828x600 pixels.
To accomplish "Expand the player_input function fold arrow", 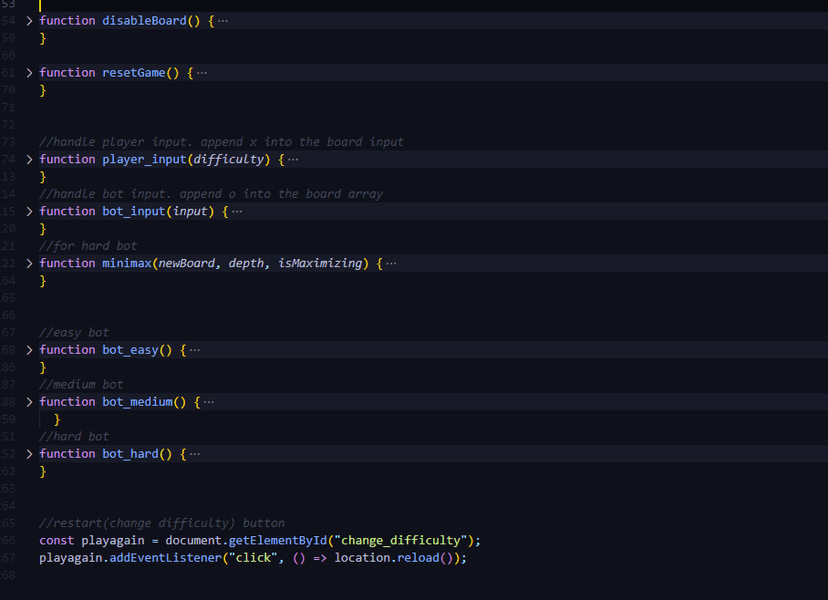I will coord(29,159).
